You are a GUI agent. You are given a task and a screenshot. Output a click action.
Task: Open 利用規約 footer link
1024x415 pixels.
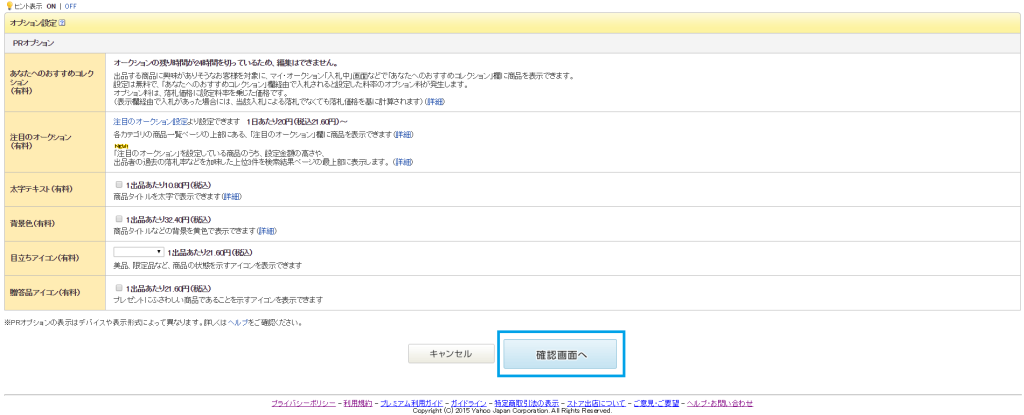[x=357, y=402]
